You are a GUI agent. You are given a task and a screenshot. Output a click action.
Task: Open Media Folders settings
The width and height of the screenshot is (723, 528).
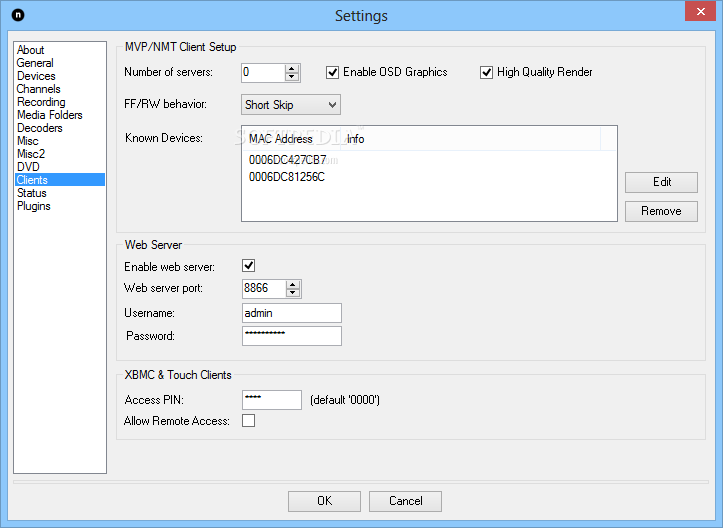49,115
